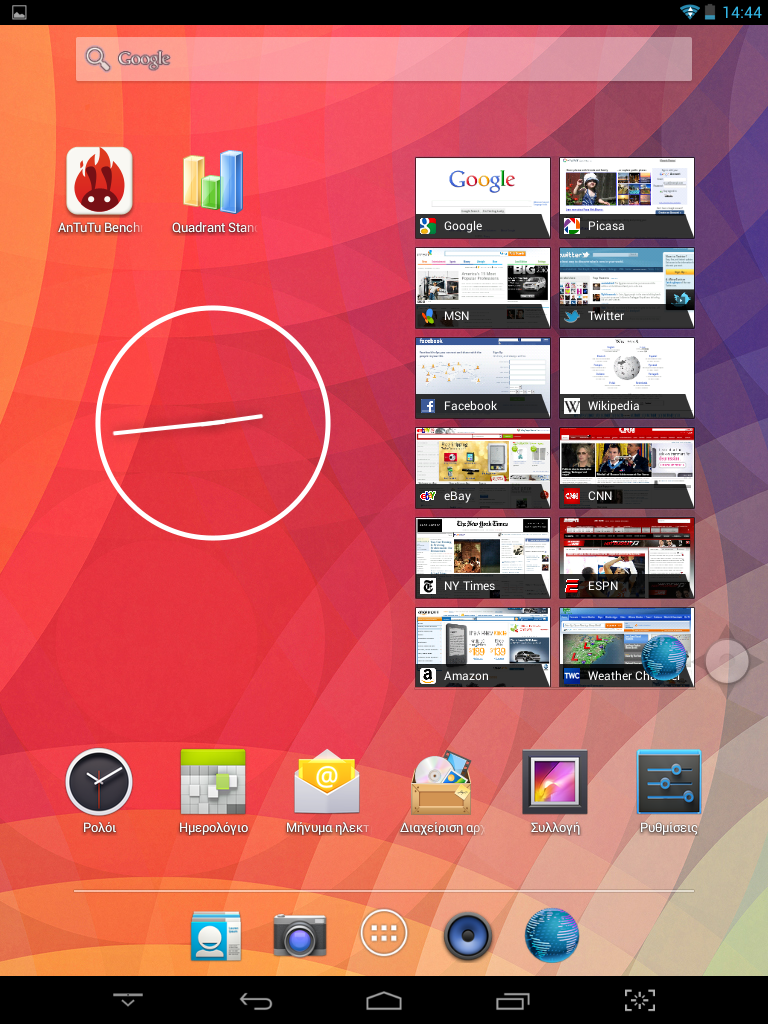The height and width of the screenshot is (1024, 768).
Task: Tap the screenshot capture navigation button
Action: click(640, 1000)
